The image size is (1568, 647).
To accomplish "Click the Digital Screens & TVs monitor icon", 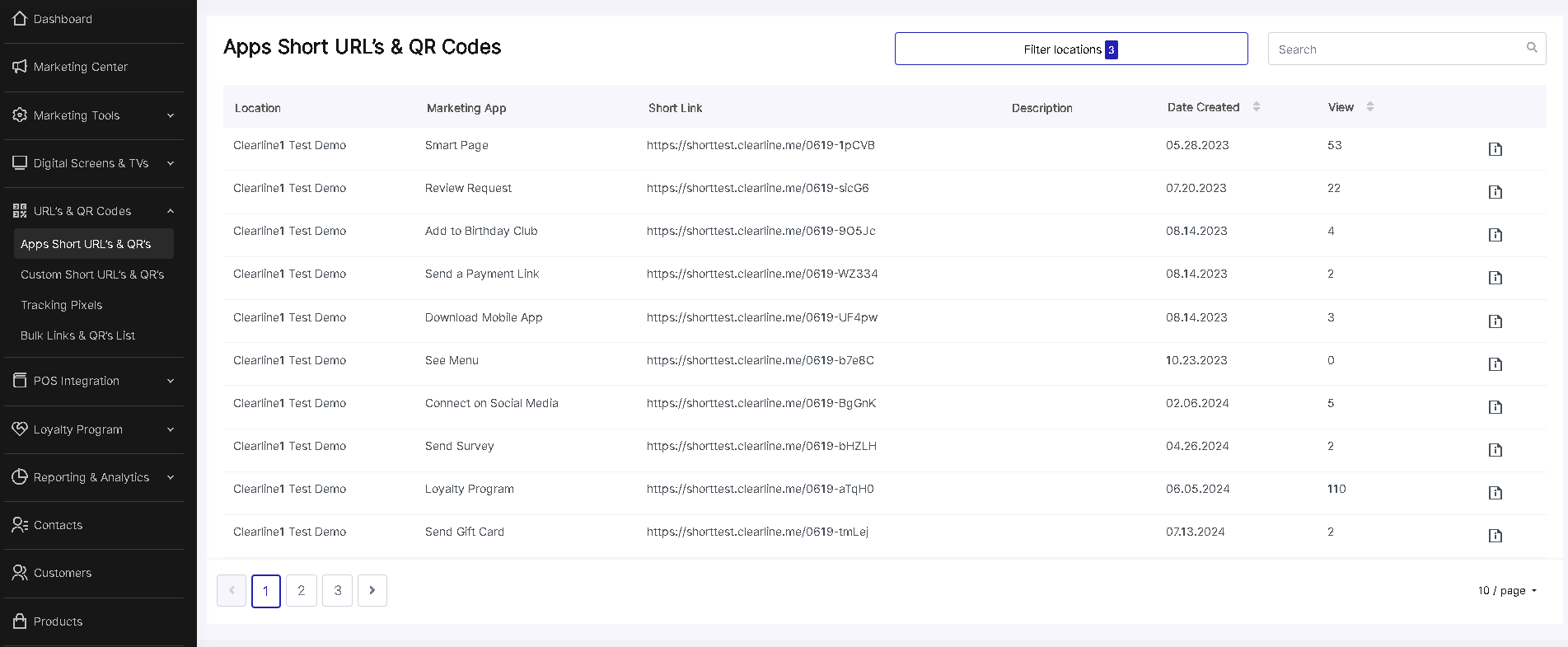I will point(20,162).
